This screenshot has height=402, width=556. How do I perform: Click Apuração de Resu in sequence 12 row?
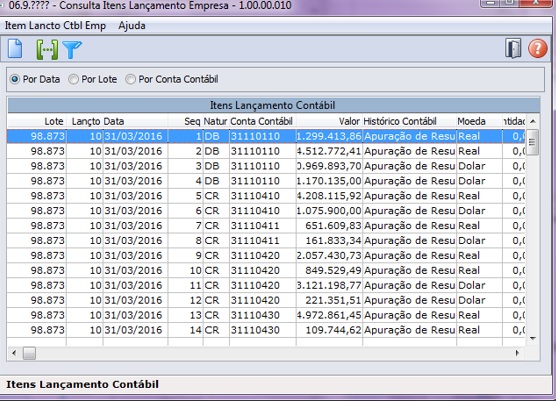pyautogui.click(x=409, y=300)
